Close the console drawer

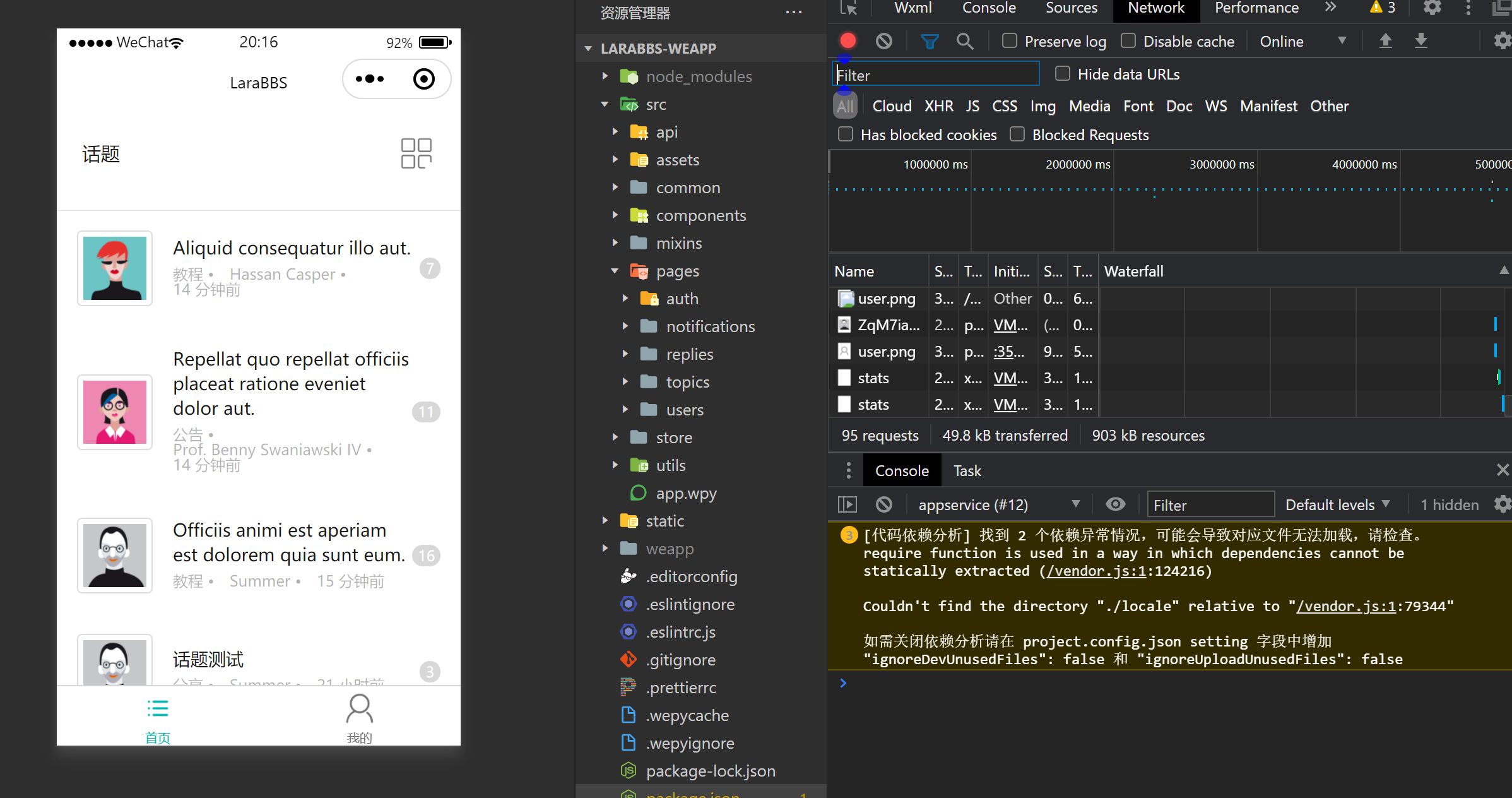(x=1503, y=470)
